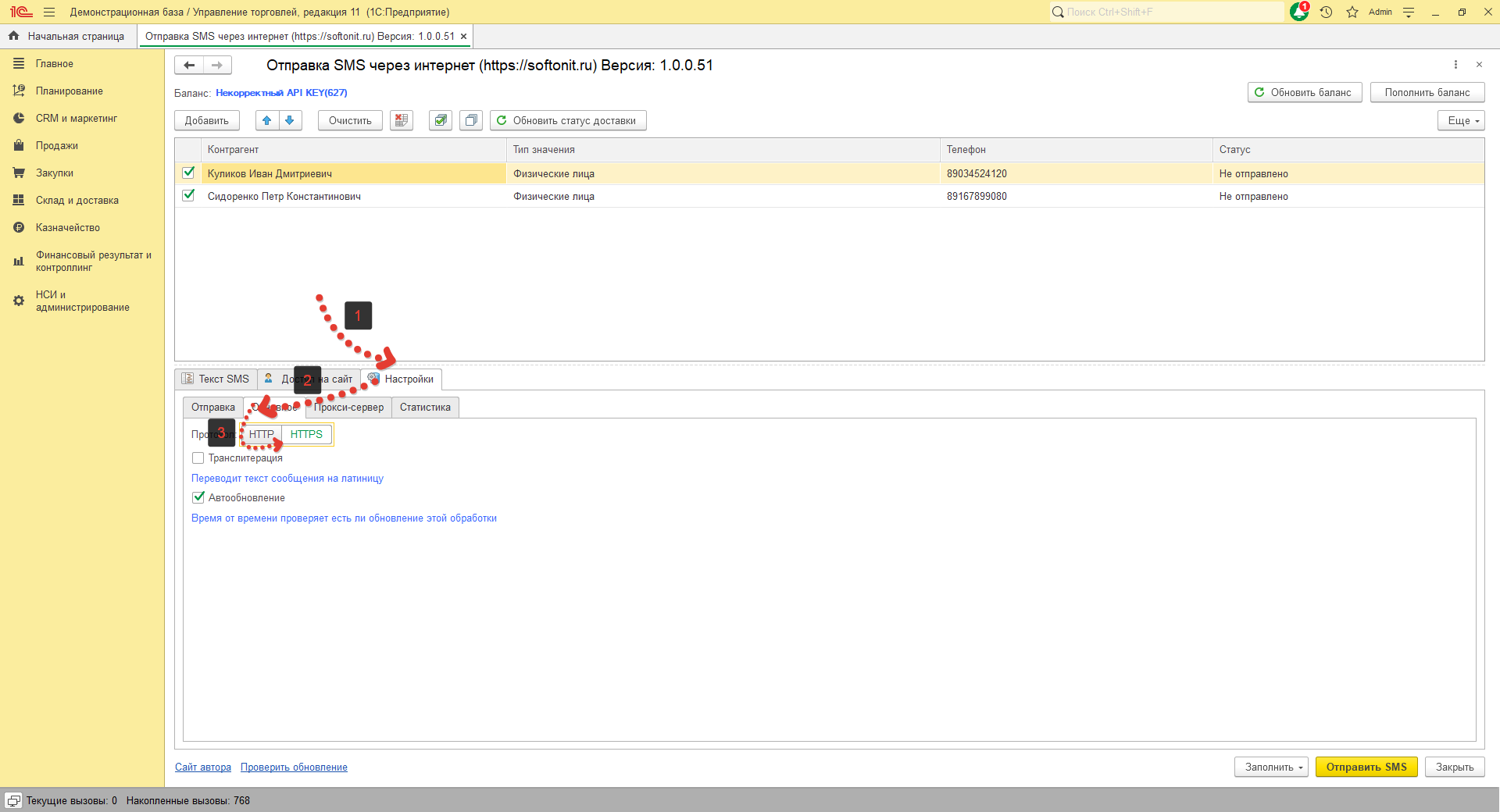This screenshot has height=812, width=1500.
Task: Follow the Проверить обновление link
Action: [294, 767]
